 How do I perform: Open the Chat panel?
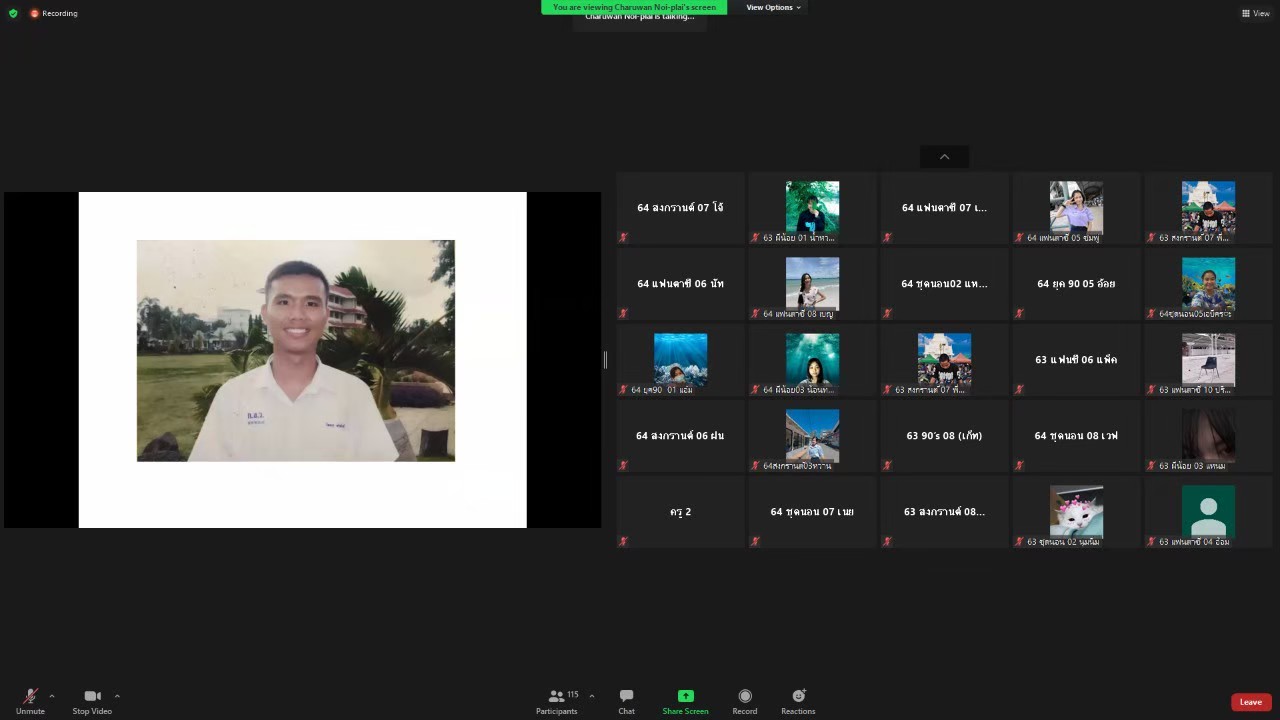point(626,696)
